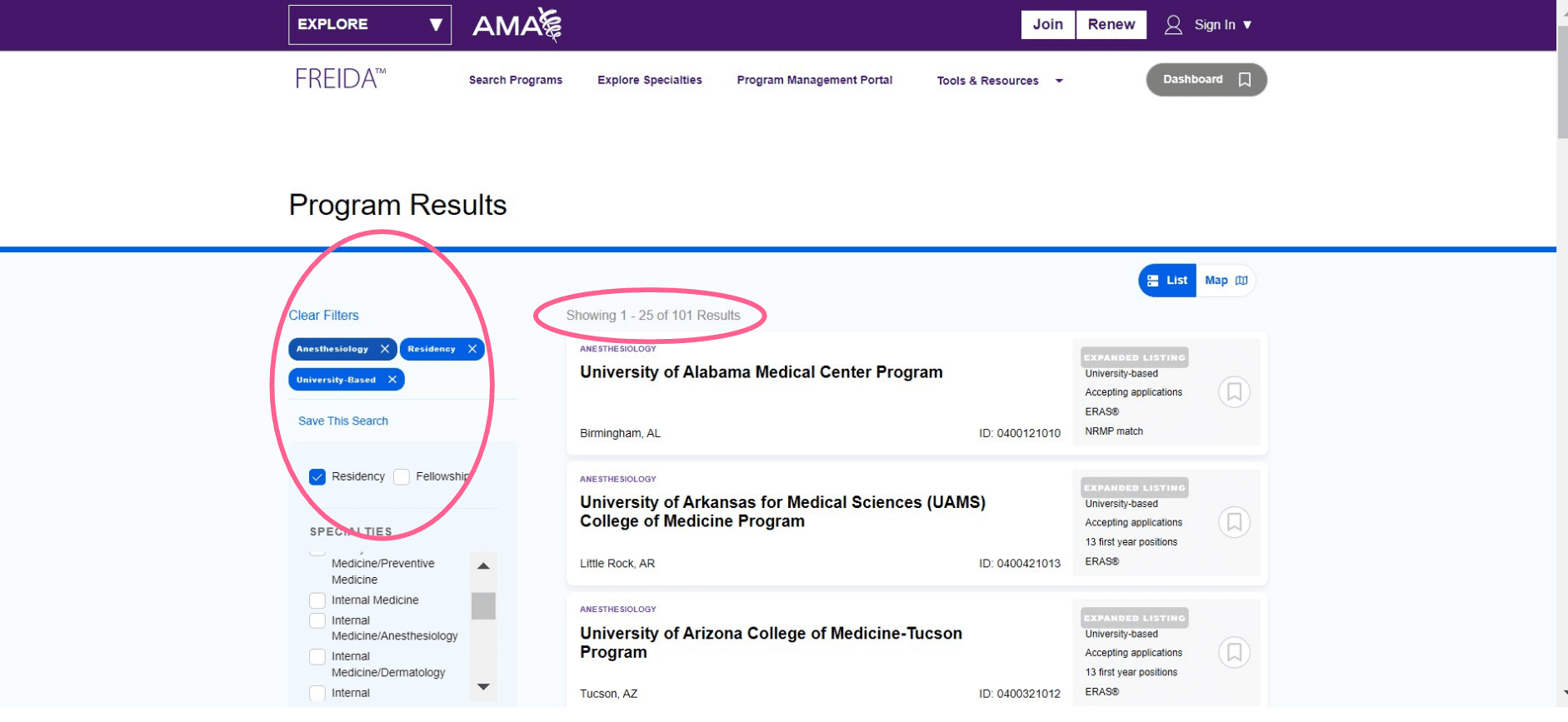Open the EXPLORE dropdown
1568x722 pixels.
pos(370,25)
